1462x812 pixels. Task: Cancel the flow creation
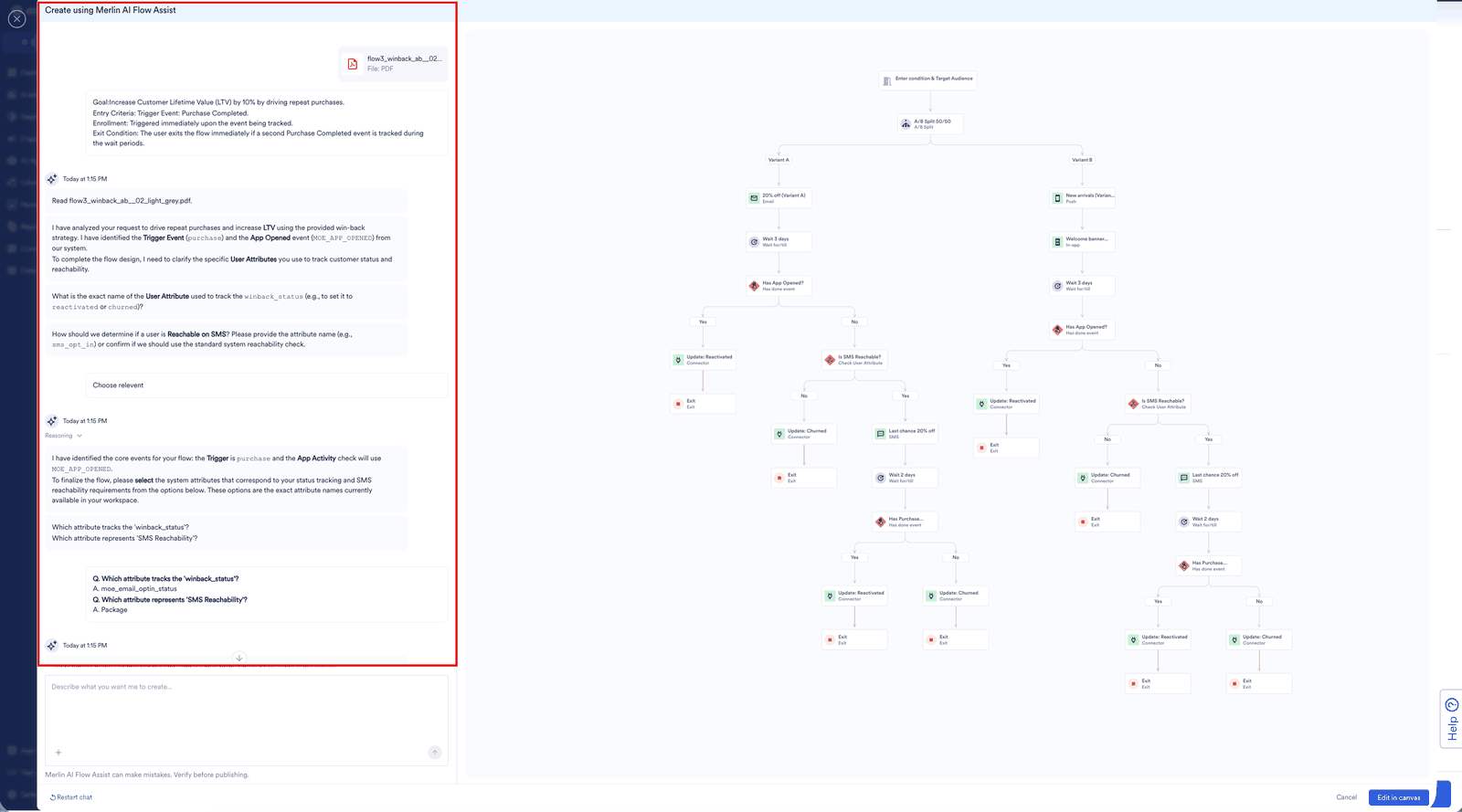point(1346,797)
